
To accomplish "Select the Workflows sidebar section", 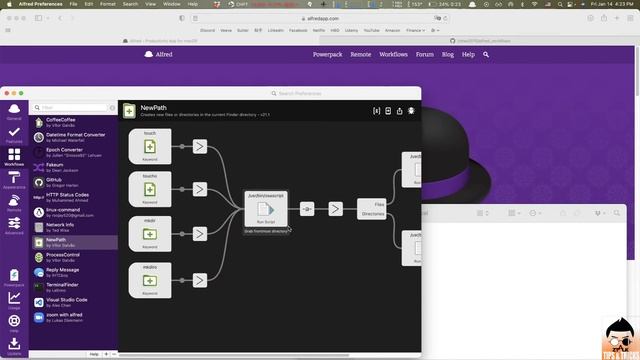I will click(x=14, y=157).
